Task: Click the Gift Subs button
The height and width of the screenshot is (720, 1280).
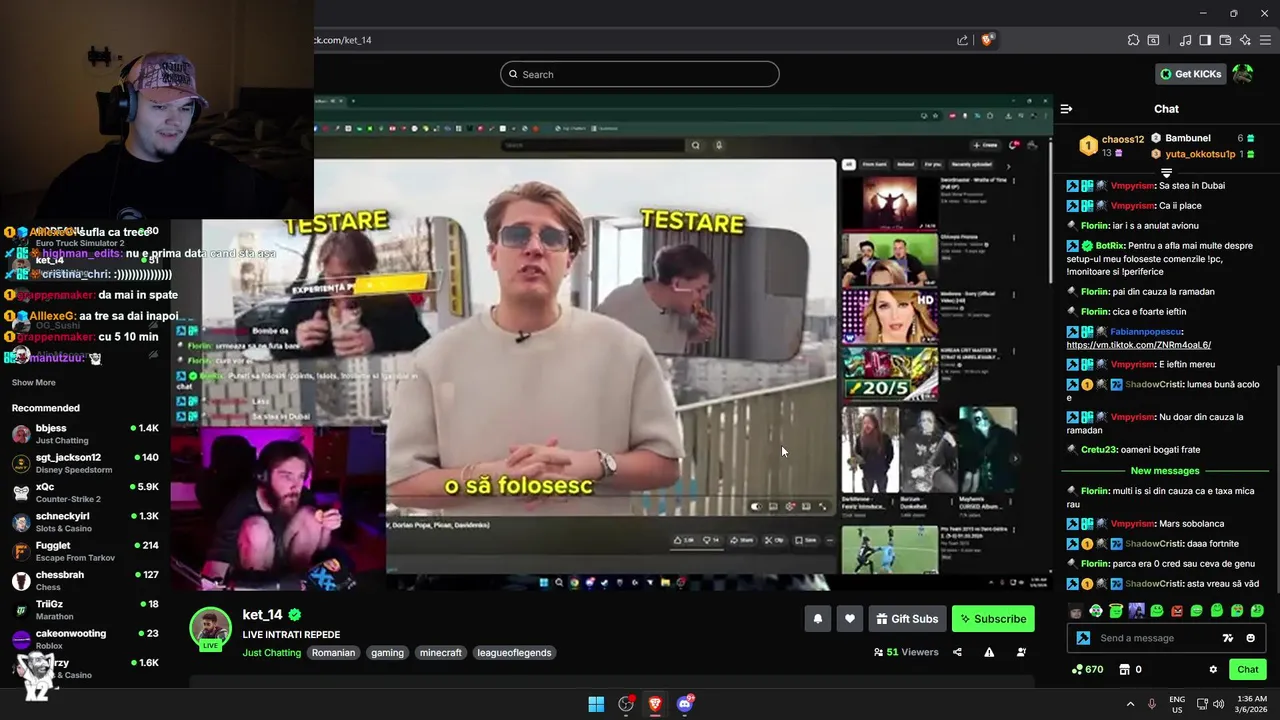Action: point(907,619)
